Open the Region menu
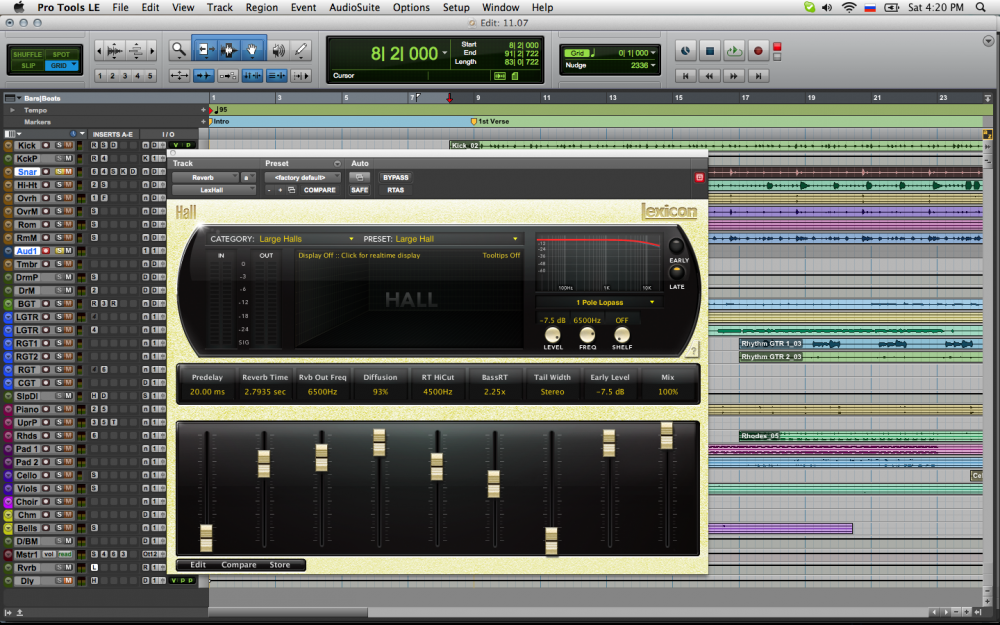 pos(261,8)
